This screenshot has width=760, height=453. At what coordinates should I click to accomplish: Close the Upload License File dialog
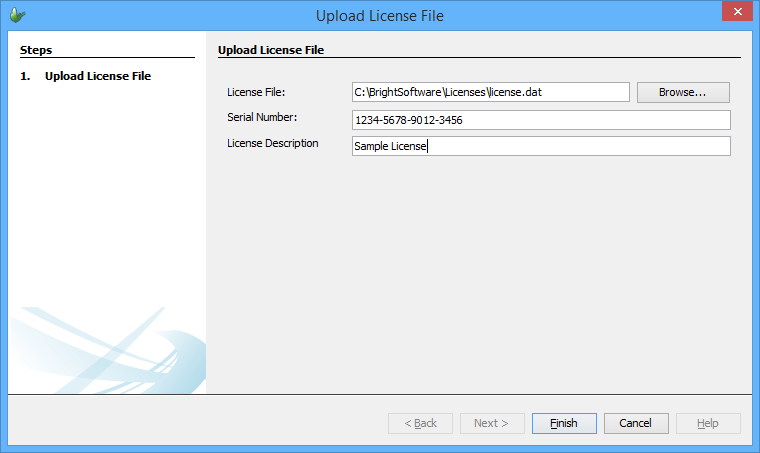click(735, 14)
